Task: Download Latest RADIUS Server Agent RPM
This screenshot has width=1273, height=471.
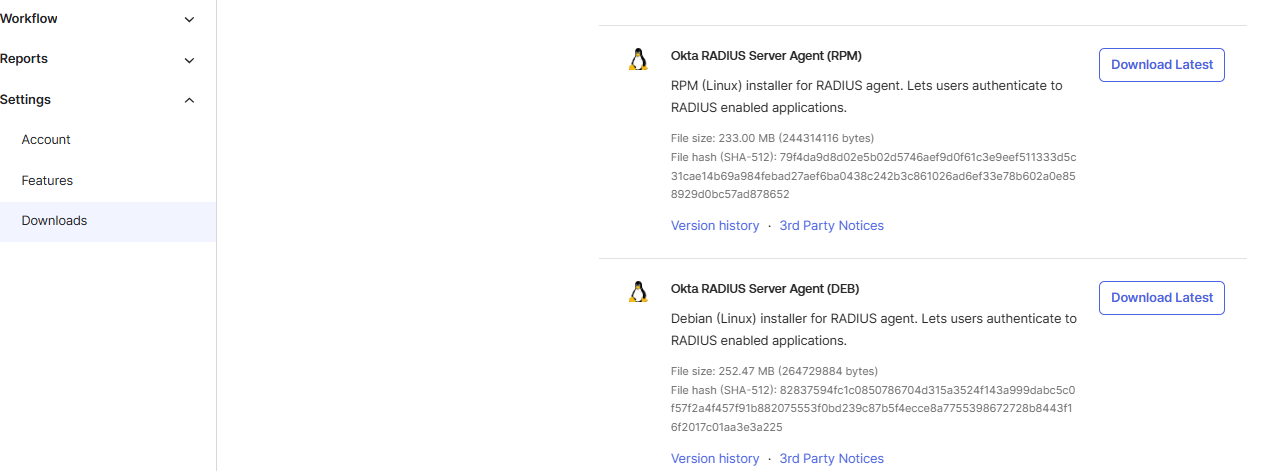Action: click(x=1161, y=65)
